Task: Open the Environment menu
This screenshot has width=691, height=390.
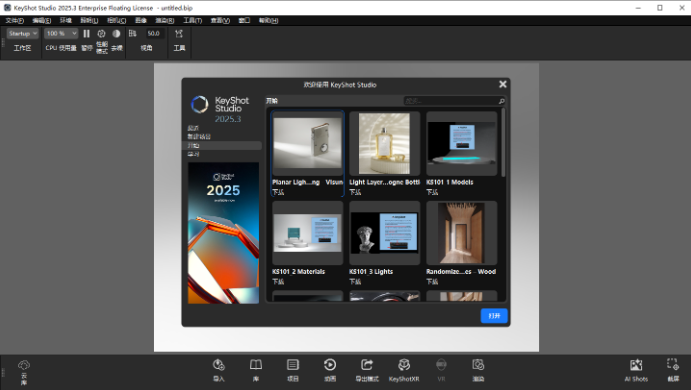Action: click(66, 20)
